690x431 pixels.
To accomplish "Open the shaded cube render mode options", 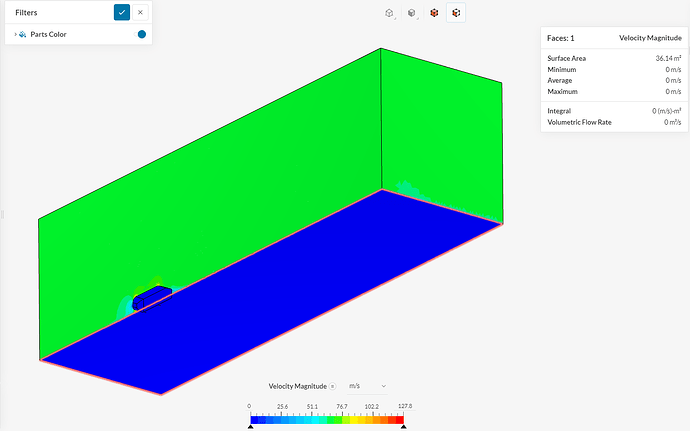I will coord(412,13).
